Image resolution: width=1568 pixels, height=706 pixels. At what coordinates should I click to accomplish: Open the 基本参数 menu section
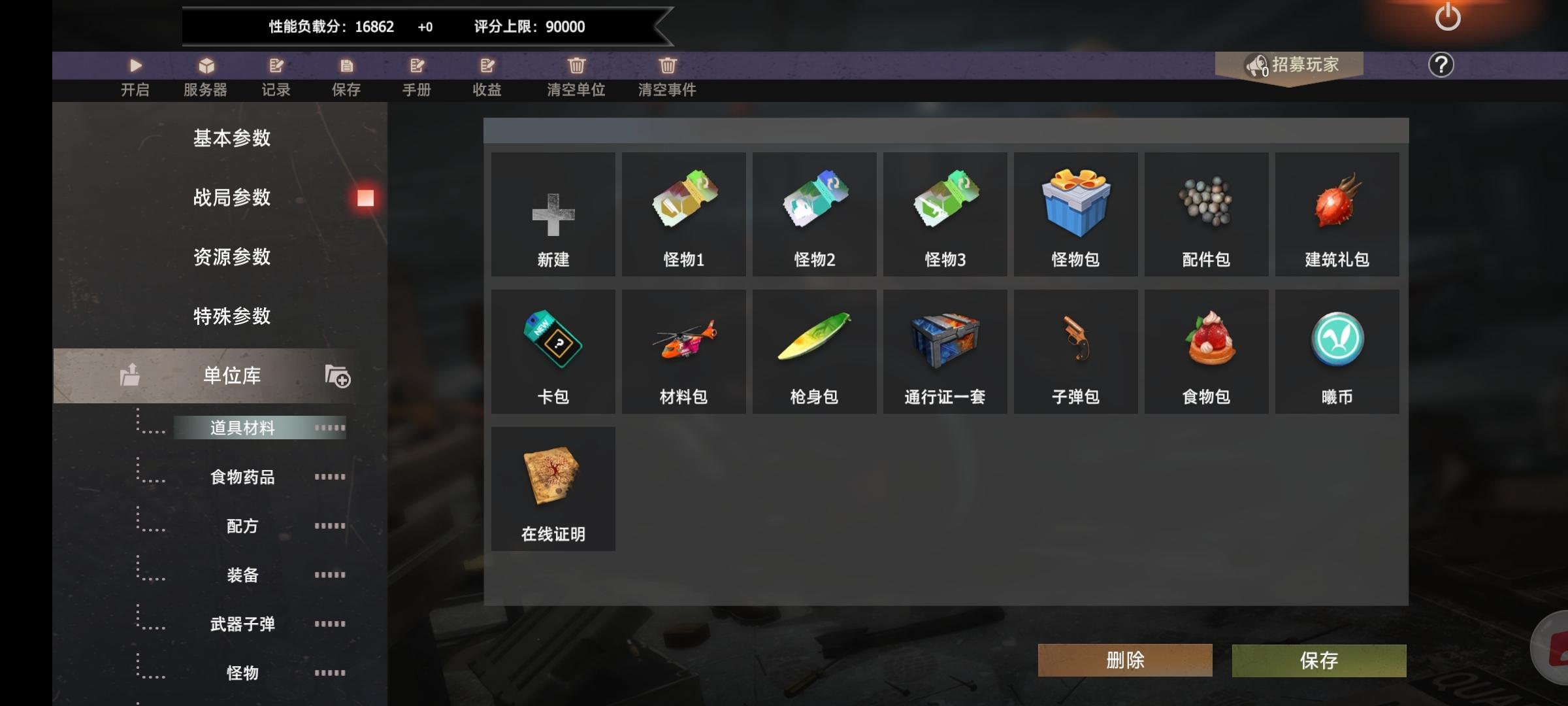coord(232,138)
